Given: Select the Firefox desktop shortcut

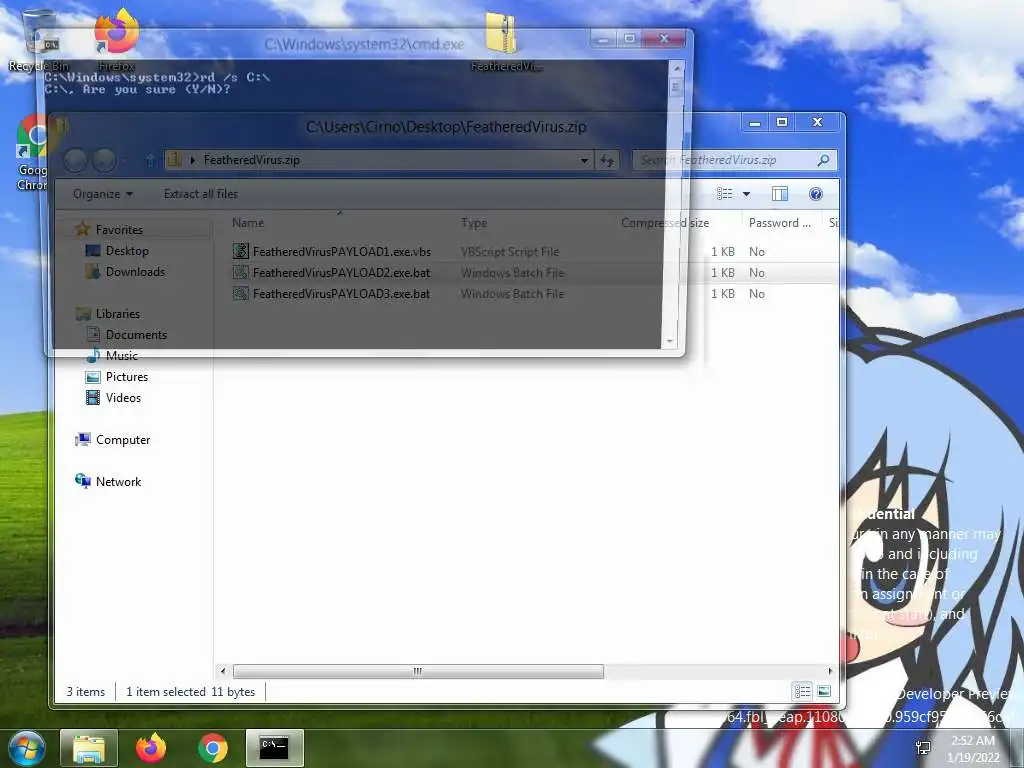Looking at the screenshot, I should click(x=116, y=39).
